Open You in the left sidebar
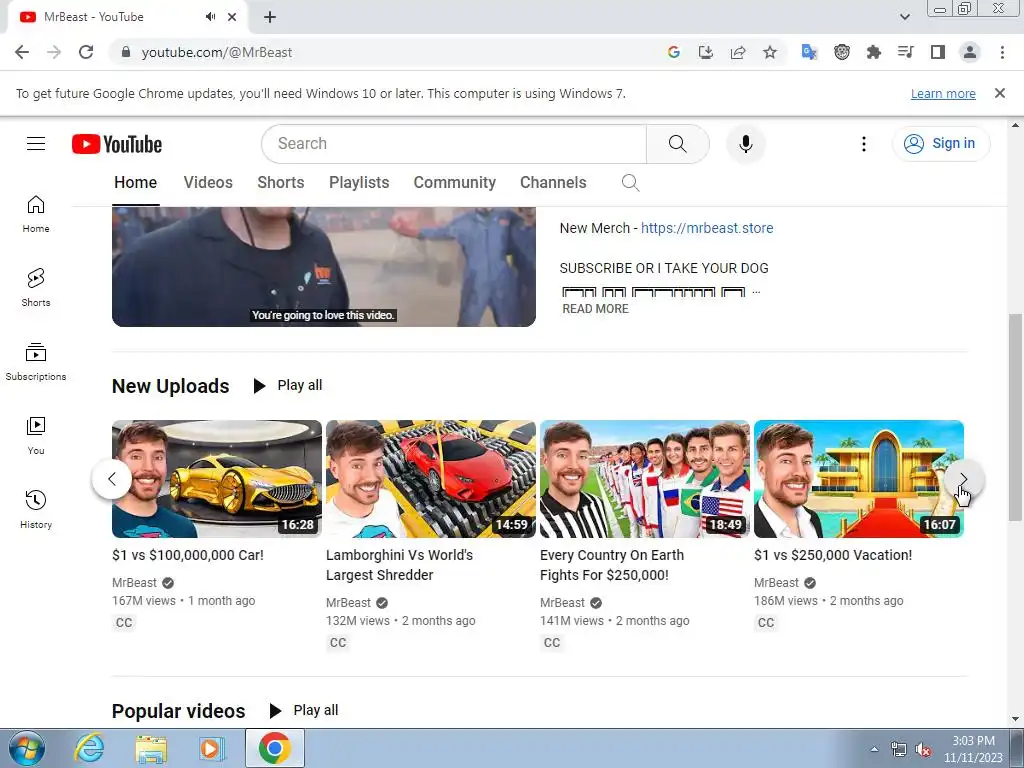Screen dimensions: 1024x768 tap(36, 436)
